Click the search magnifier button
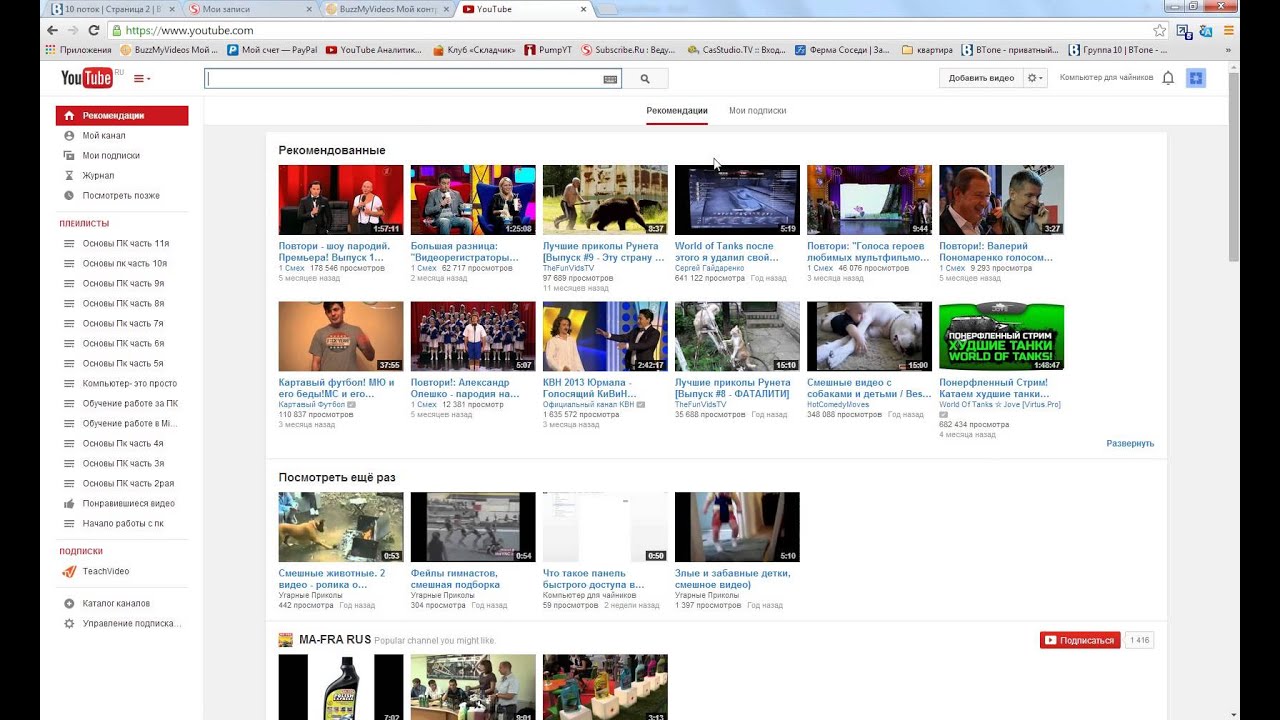The height and width of the screenshot is (720, 1280). tap(645, 78)
